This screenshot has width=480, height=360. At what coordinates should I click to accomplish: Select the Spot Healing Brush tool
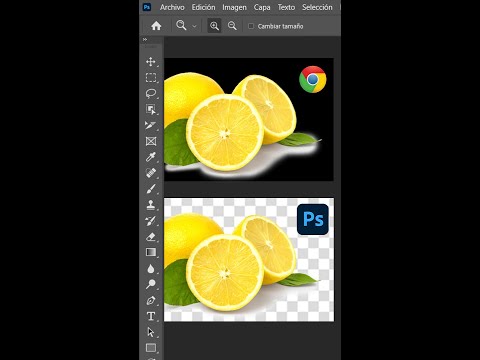pos(151,173)
